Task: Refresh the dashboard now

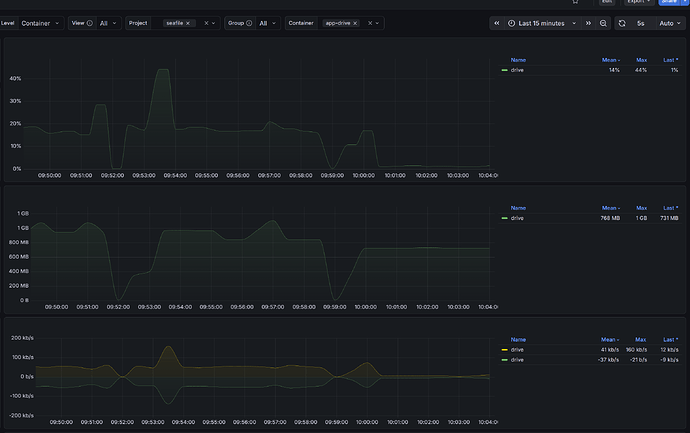Action: [x=622, y=23]
